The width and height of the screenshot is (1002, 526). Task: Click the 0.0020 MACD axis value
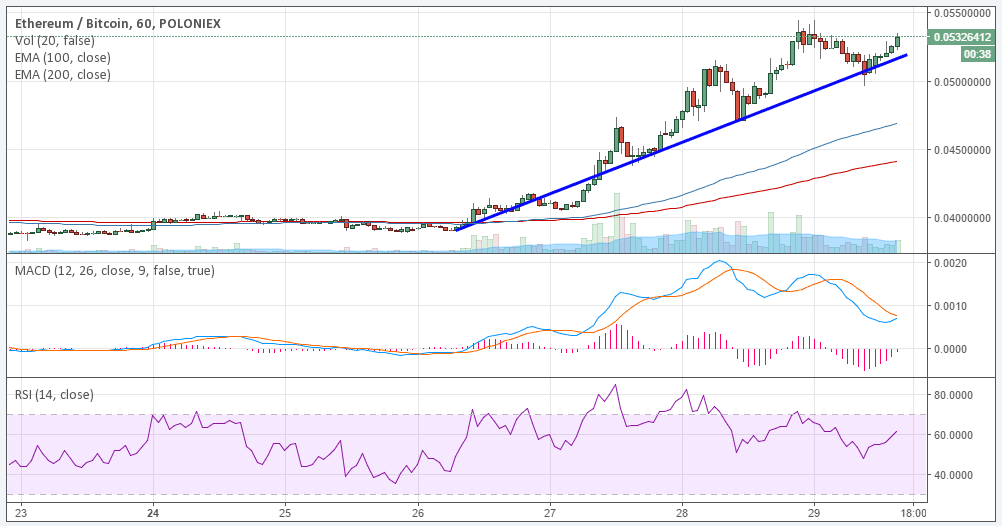[952, 263]
